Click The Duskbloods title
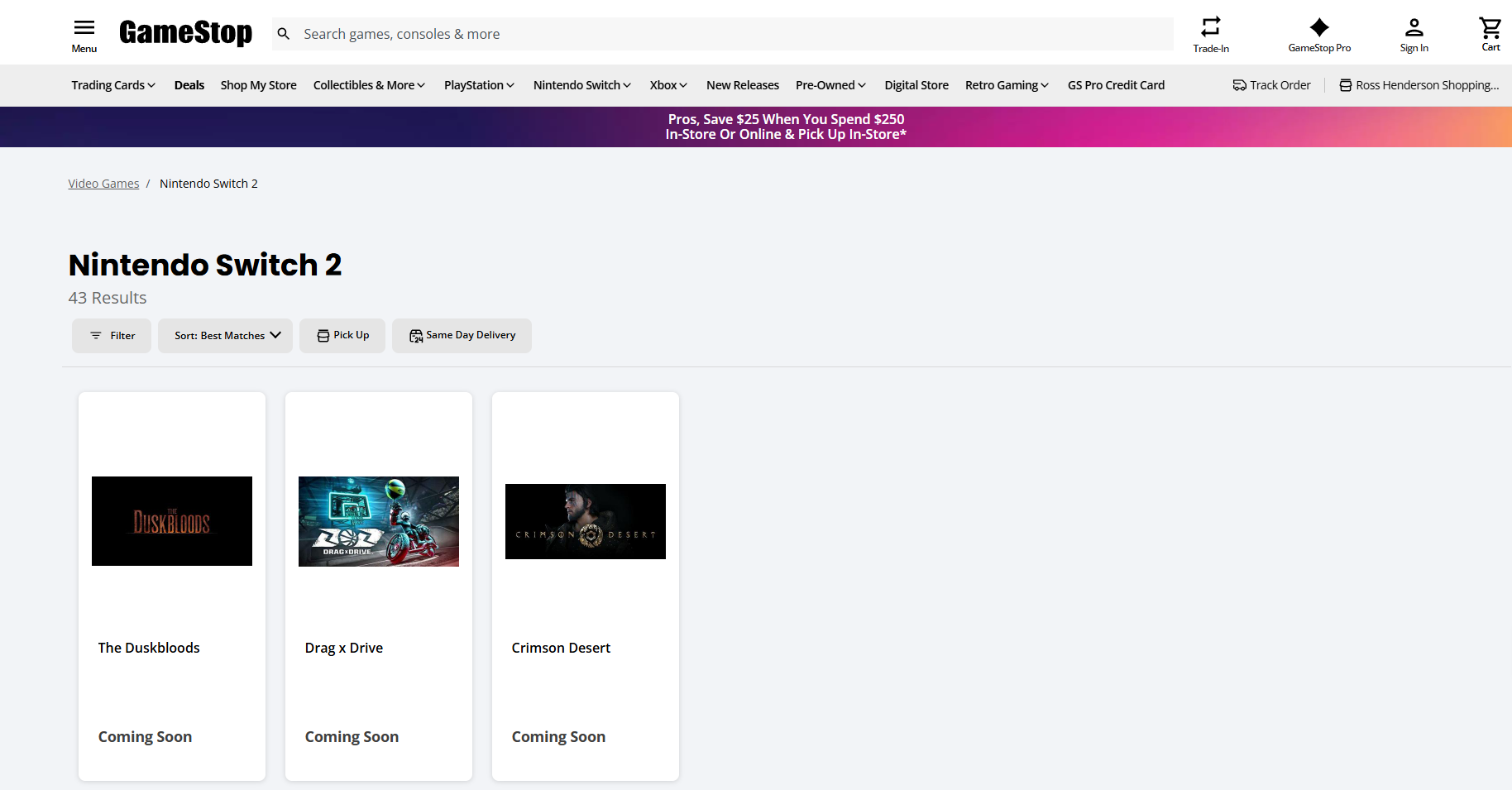 pos(149,648)
